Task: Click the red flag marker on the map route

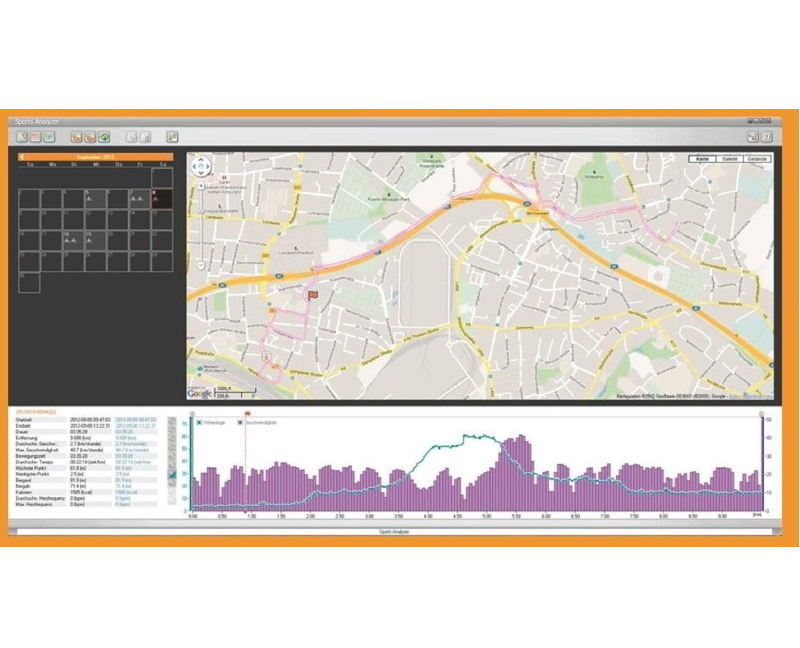Action: (x=312, y=294)
